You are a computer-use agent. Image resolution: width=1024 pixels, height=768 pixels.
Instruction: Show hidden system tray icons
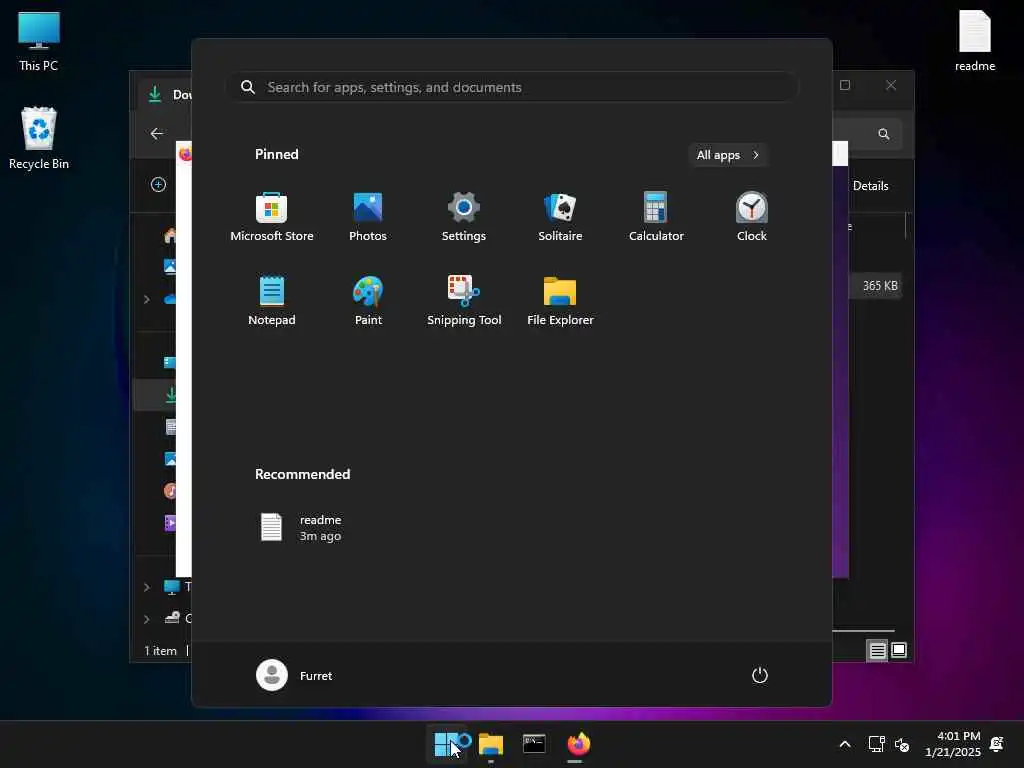pyautogui.click(x=844, y=744)
